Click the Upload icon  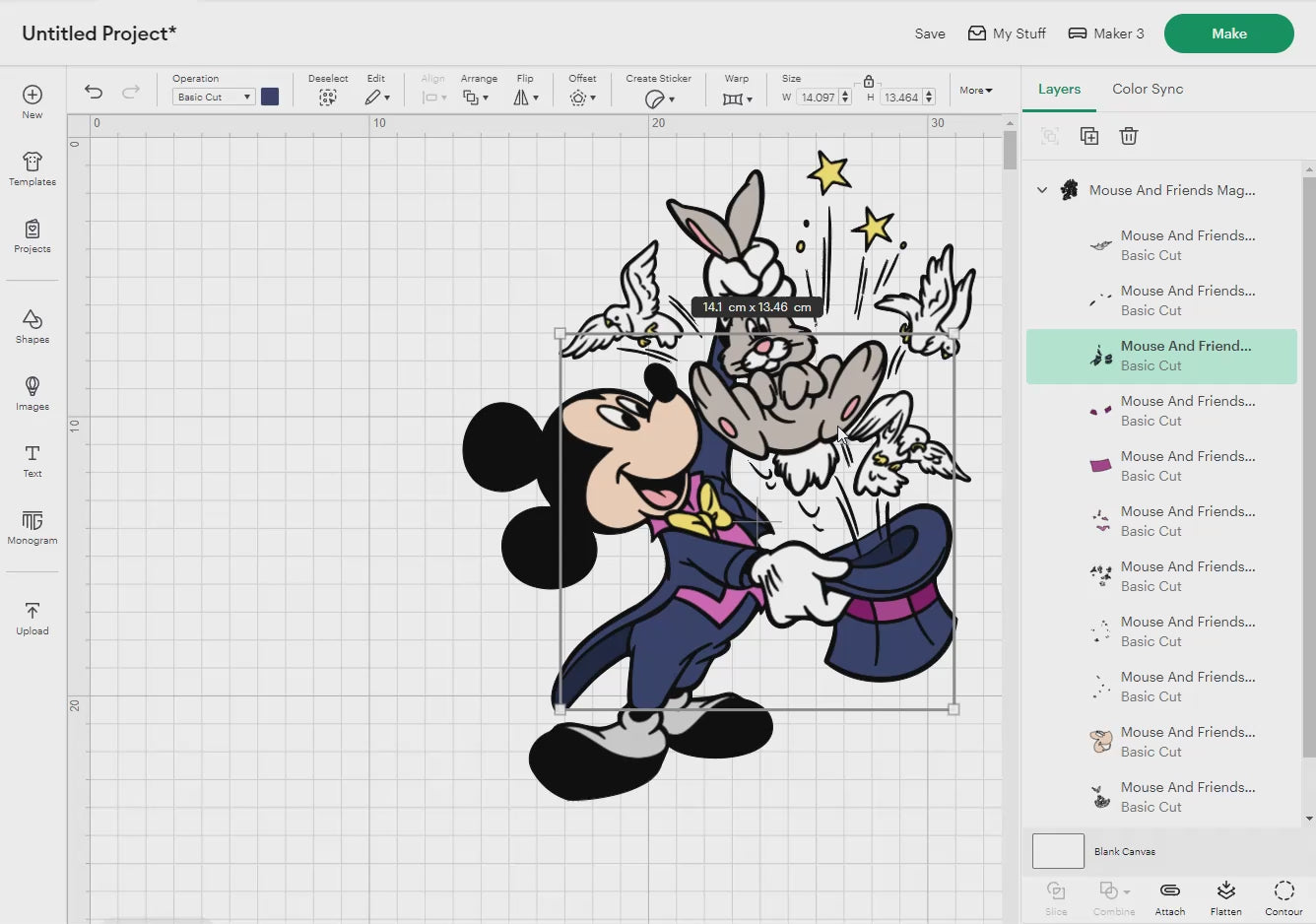click(33, 618)
